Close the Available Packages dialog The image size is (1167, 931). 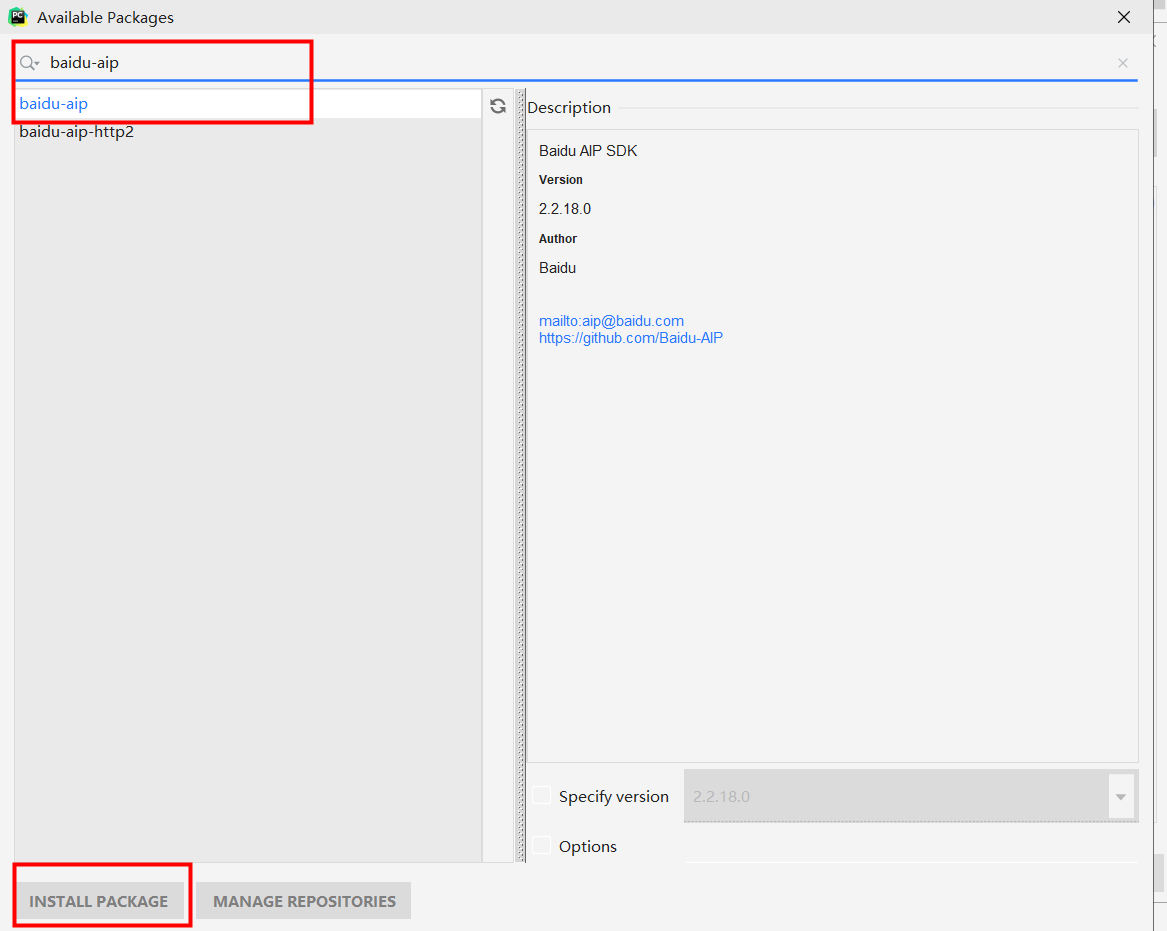[1124, 17]
